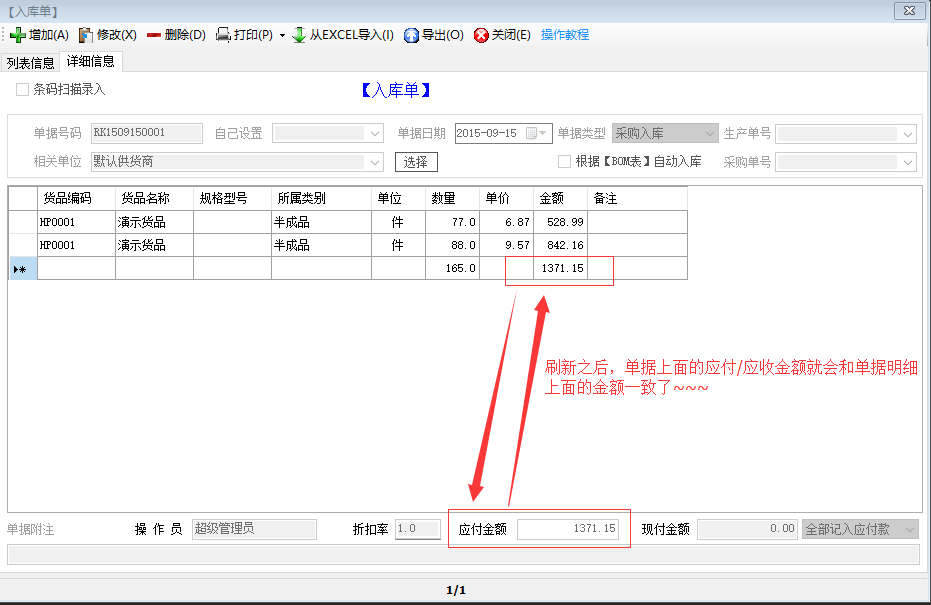Open the 操作教程 tutorial link

tap(565, 35)
